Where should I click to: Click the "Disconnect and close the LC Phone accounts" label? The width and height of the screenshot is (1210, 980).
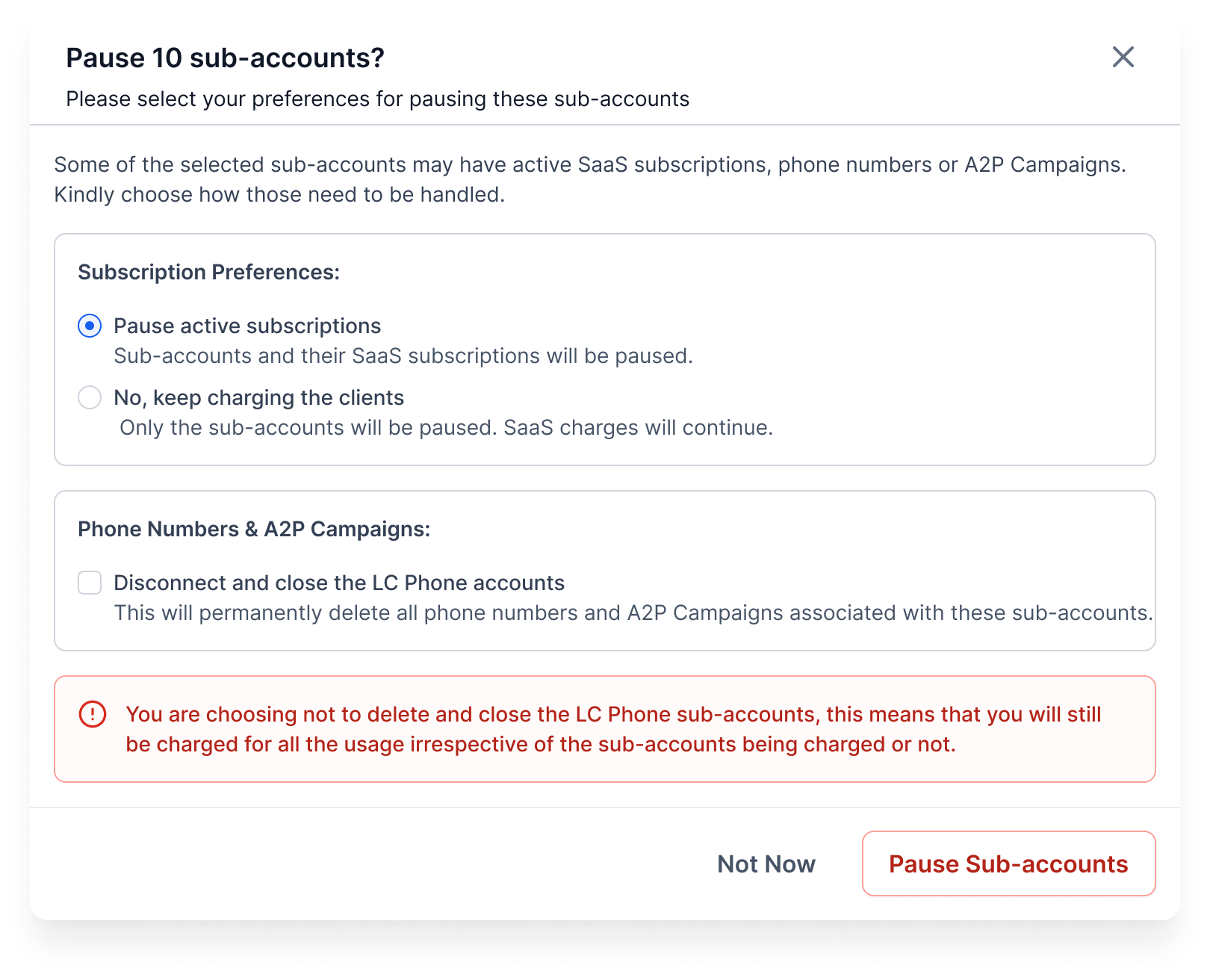tap(339, 583)
